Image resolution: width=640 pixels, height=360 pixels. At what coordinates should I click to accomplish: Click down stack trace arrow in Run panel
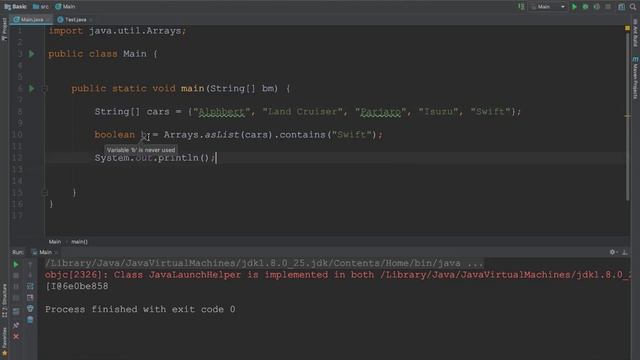(30, 276)
